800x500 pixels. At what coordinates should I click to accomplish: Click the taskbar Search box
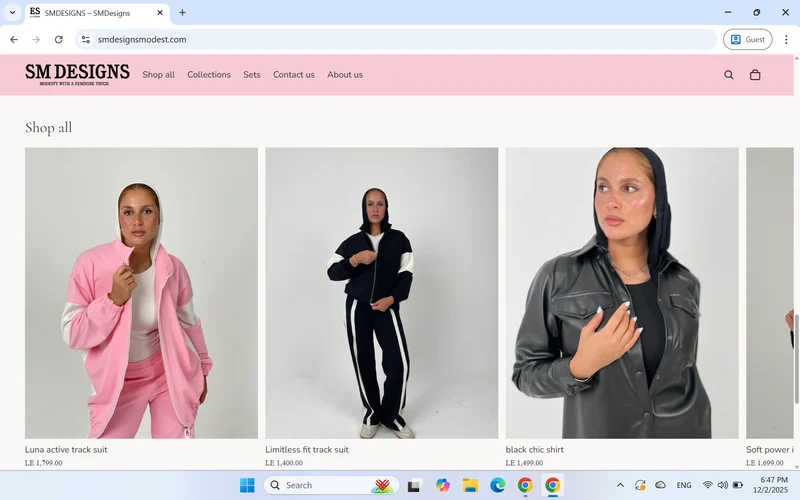point(330,485)
